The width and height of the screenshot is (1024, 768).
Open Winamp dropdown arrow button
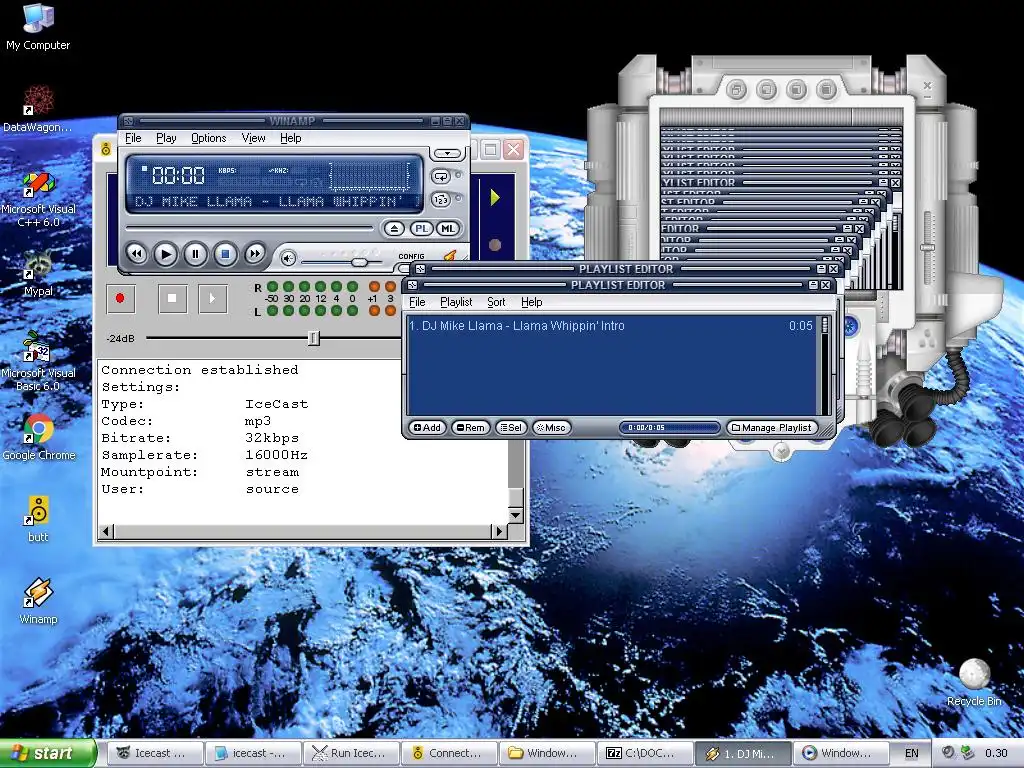click(447, 153)
